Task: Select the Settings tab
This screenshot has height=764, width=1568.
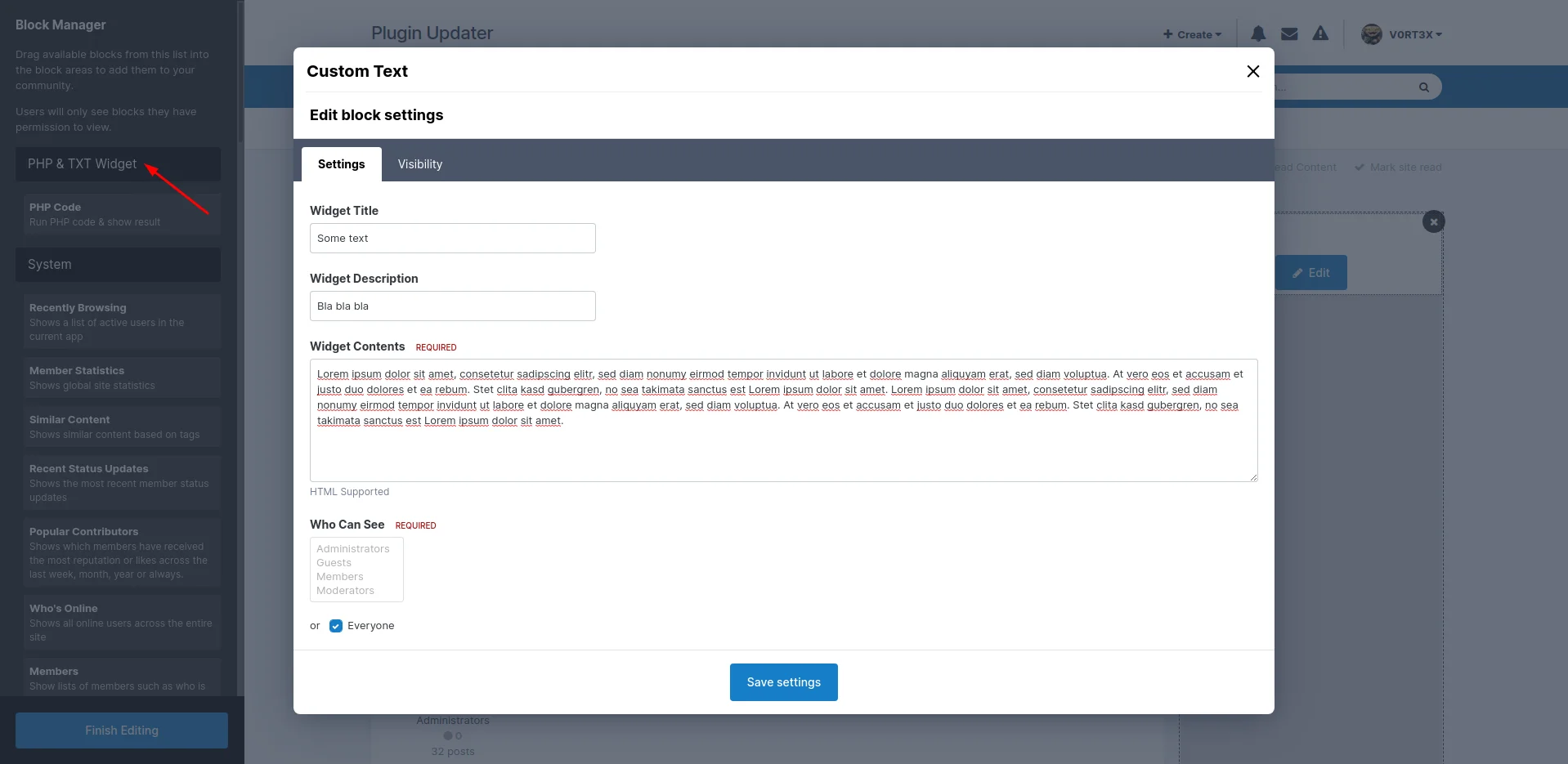Action: point(341,164)
